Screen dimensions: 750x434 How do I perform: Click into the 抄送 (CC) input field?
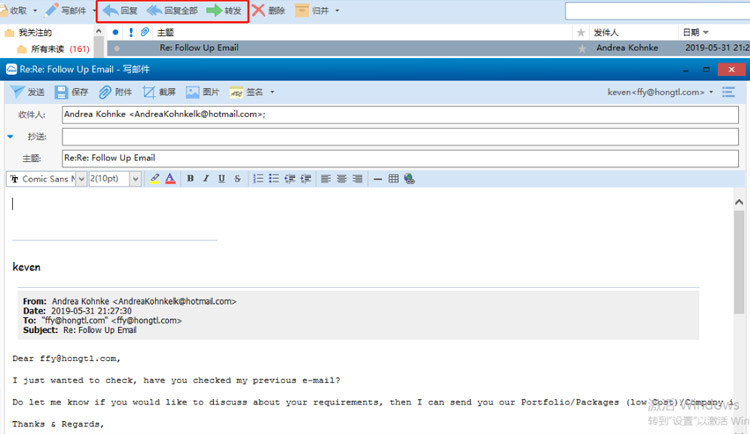click(400, 136)
